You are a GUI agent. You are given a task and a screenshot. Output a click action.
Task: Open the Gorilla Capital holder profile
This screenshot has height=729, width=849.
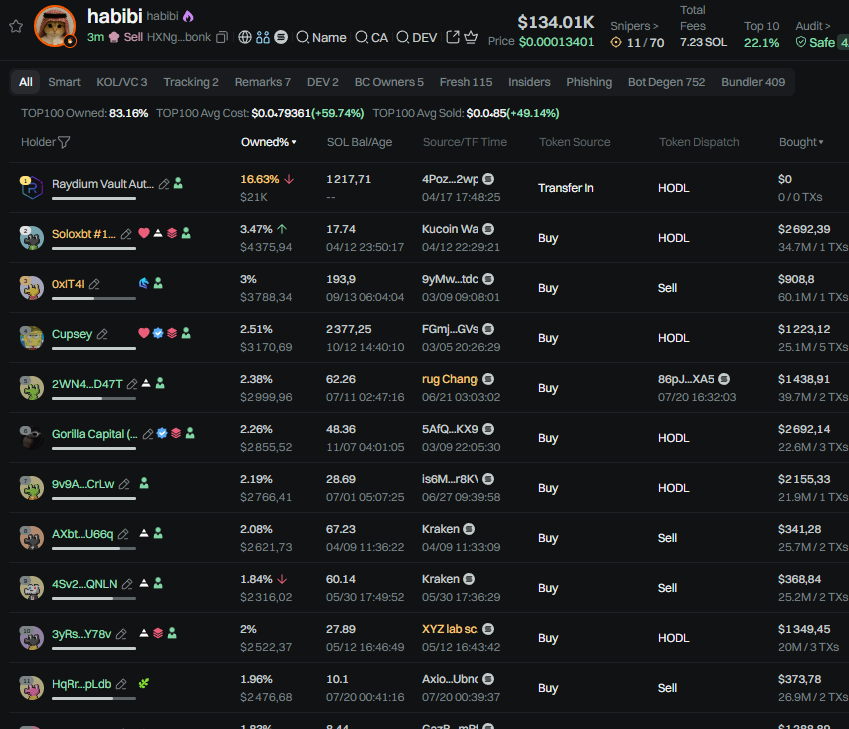coord(95,434)
